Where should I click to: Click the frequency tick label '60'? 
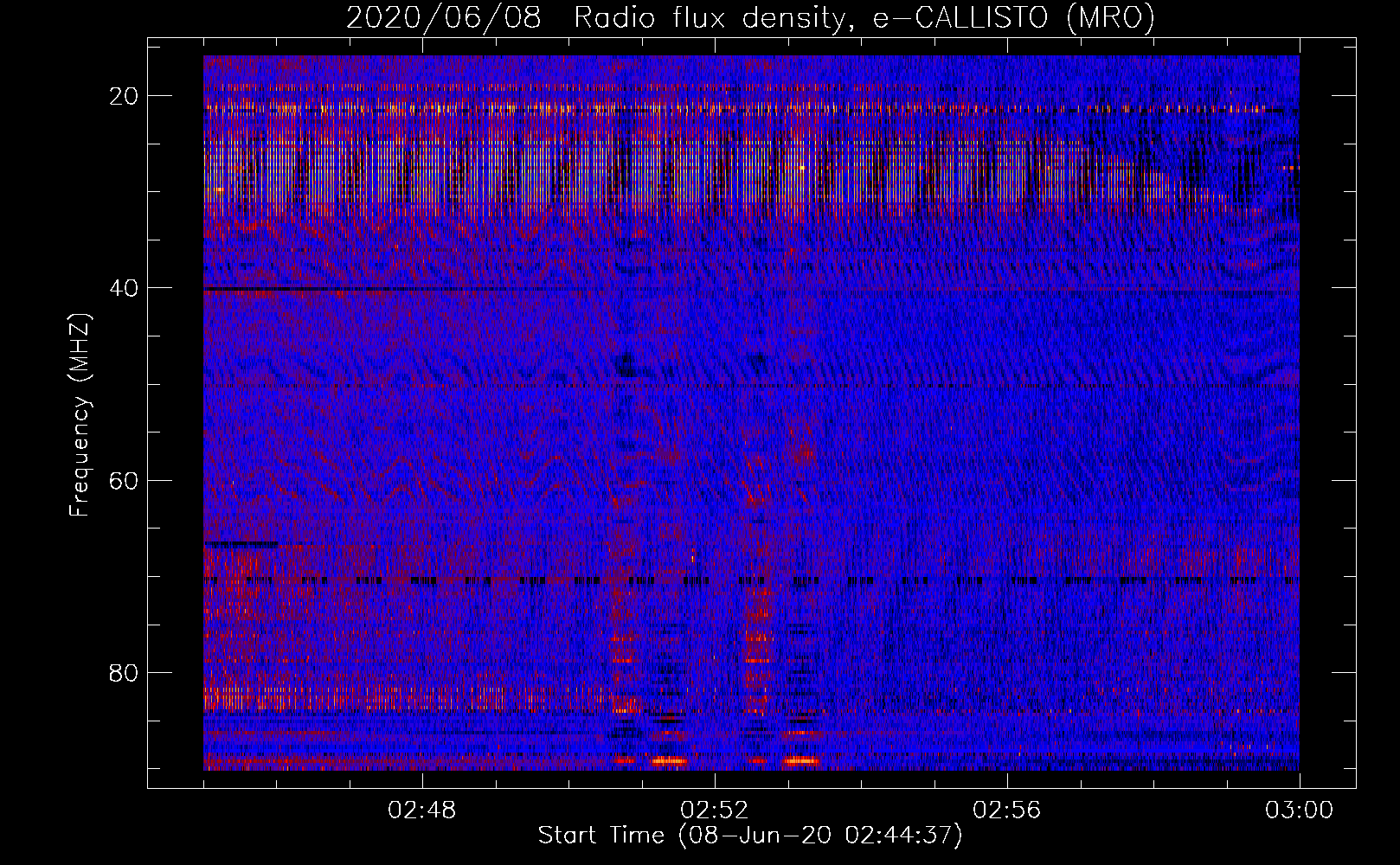125,480
